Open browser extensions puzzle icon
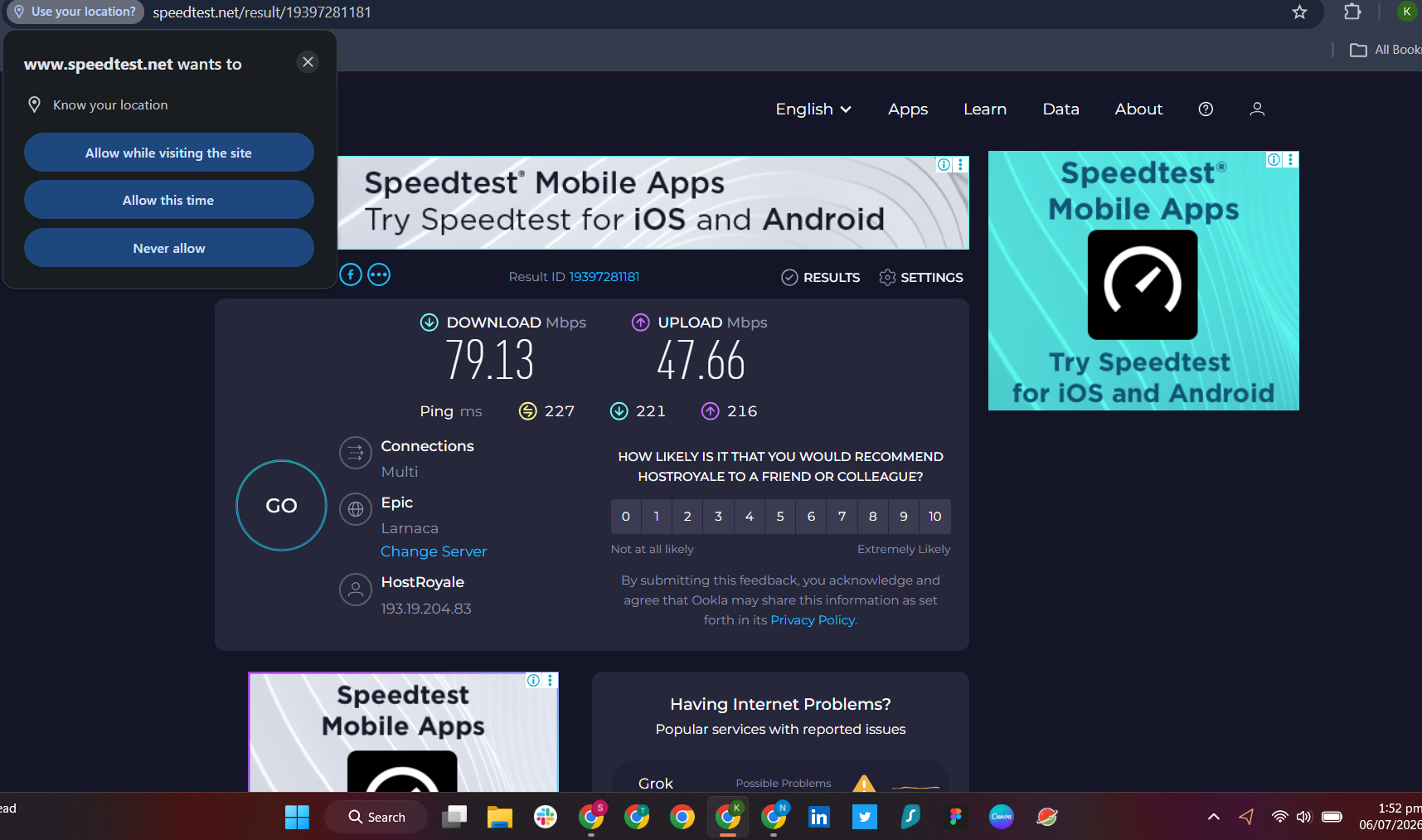Screen dimensions: 1422x840 point(1352,12)
